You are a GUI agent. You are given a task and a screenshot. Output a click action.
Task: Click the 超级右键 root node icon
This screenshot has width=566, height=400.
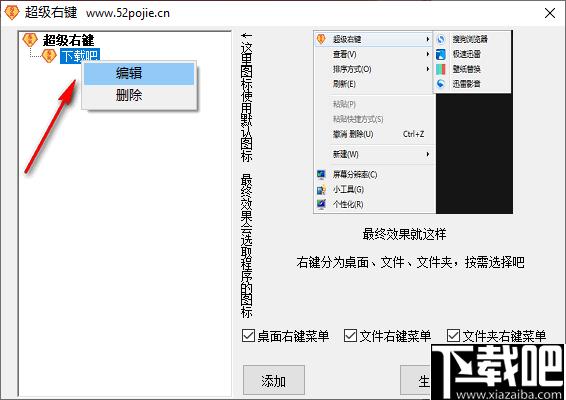tap(30, 40)
